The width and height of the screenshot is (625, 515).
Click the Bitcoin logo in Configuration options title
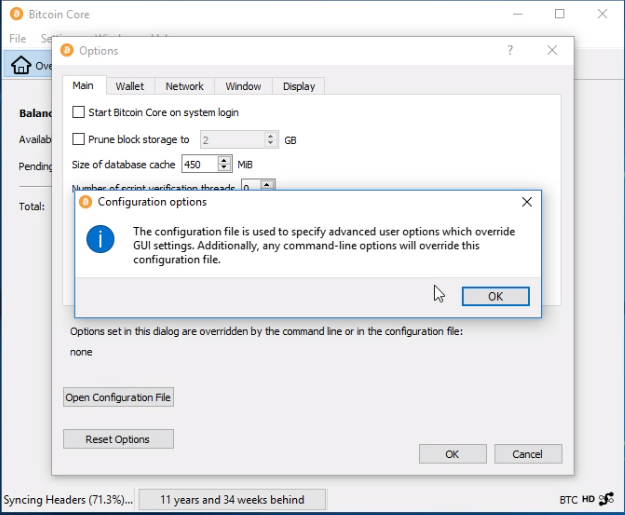tap(85, 202)
